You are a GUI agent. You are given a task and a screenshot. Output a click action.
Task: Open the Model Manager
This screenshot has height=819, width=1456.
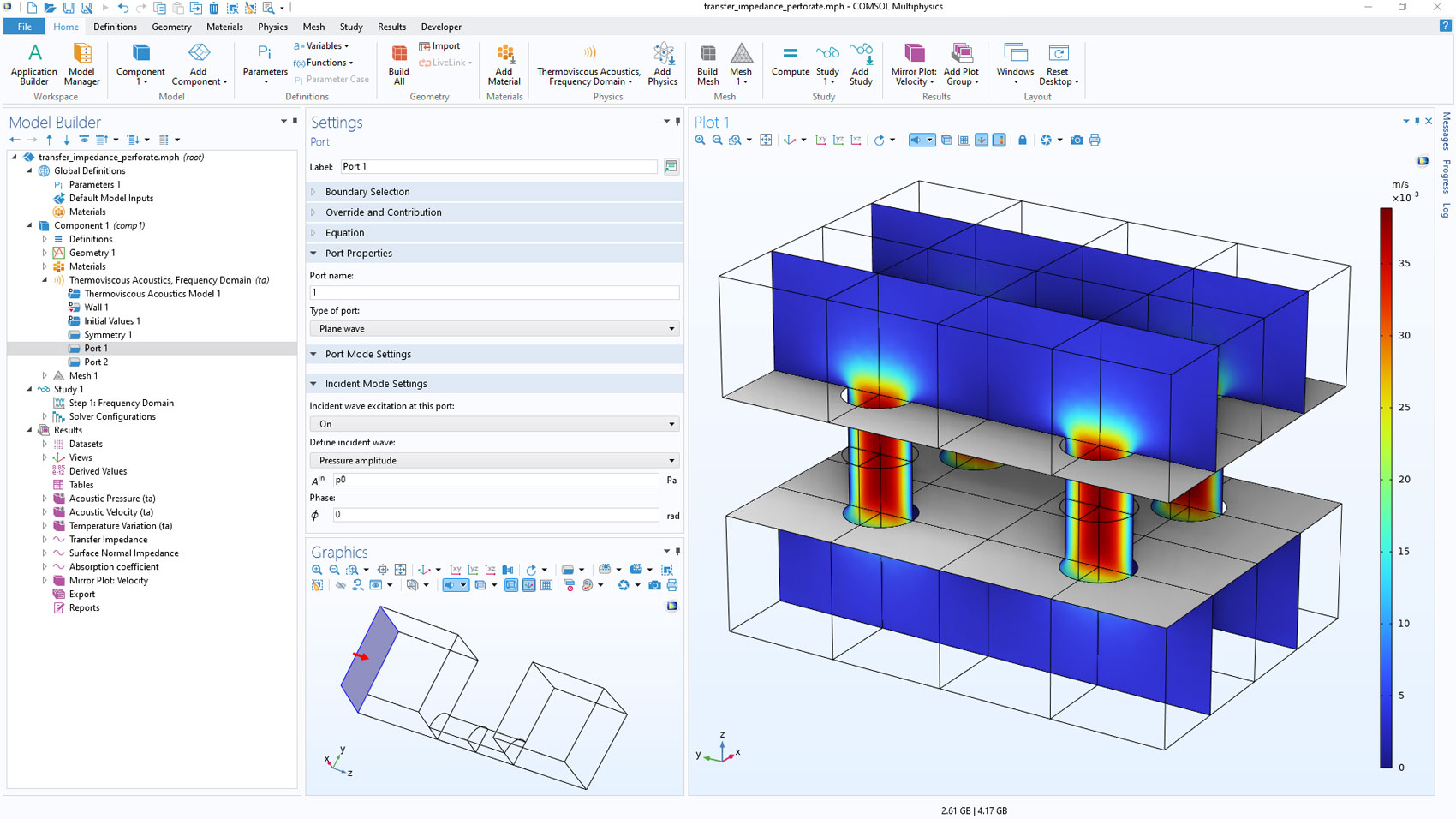(81, 64)
